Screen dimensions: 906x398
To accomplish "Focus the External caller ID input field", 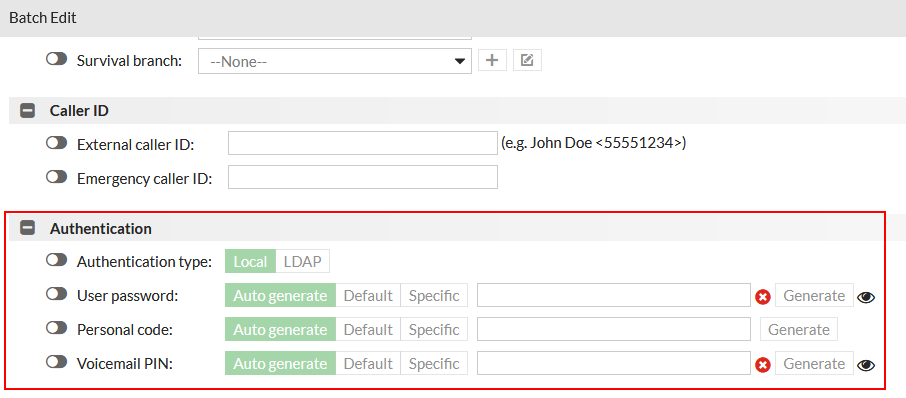I will click(x=363, y=143).
